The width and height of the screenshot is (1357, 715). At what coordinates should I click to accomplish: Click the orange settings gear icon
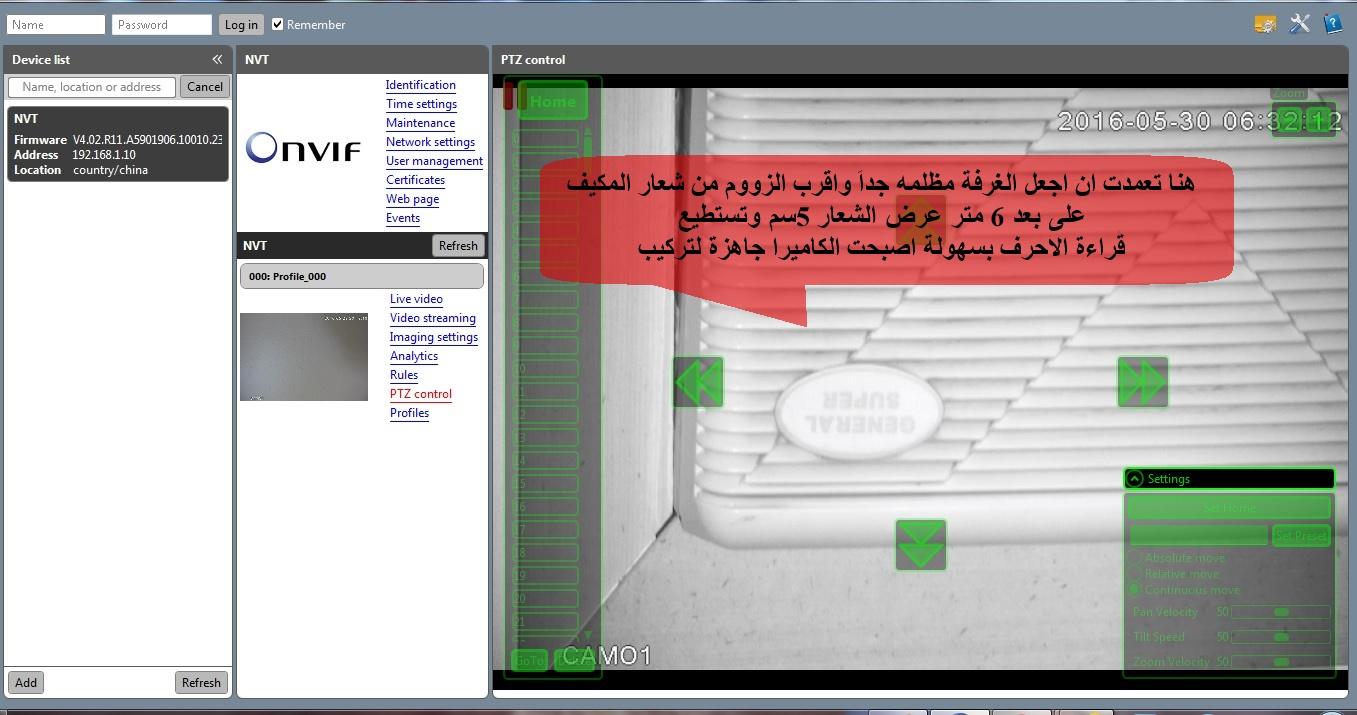(x=1265, y=24)
